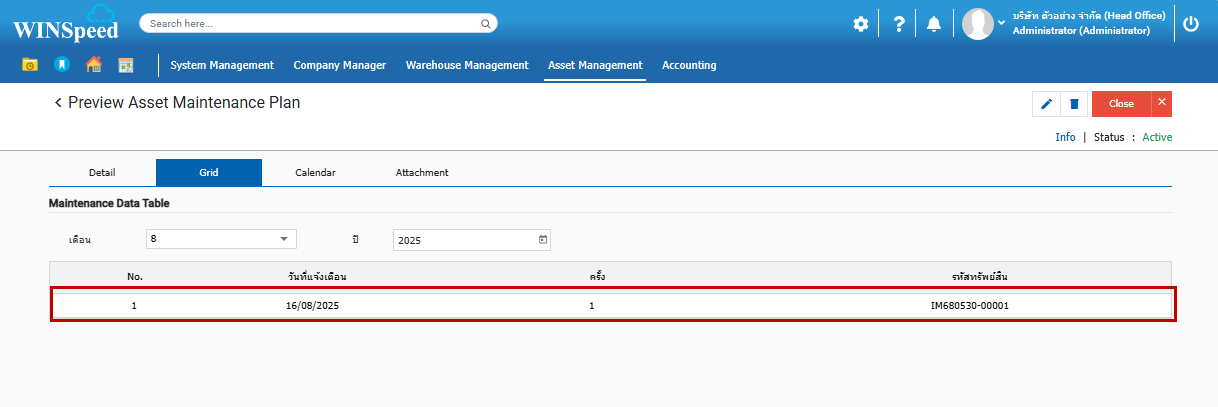The image size is (1218, 407).
Task: Click the blue bookmark icon
Action: click(x=62, y=65)
